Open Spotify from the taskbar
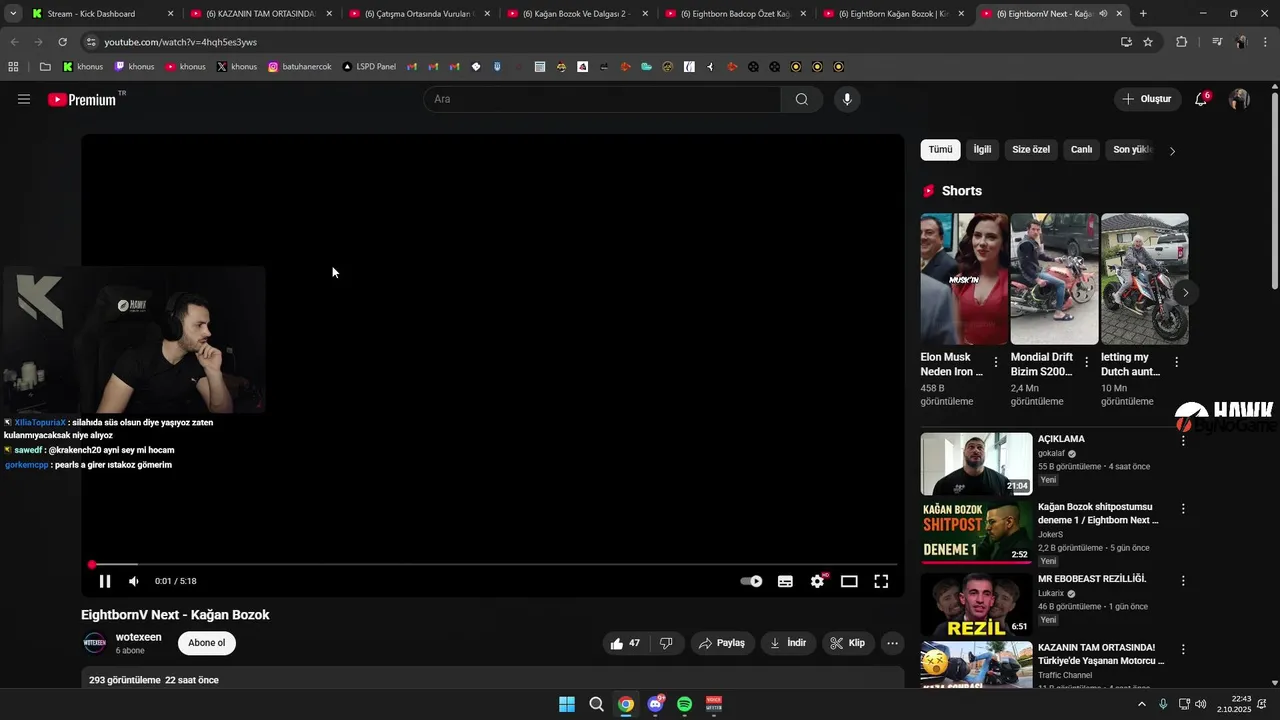Viewport: 1280px width, 720px height. pos(685,704)
